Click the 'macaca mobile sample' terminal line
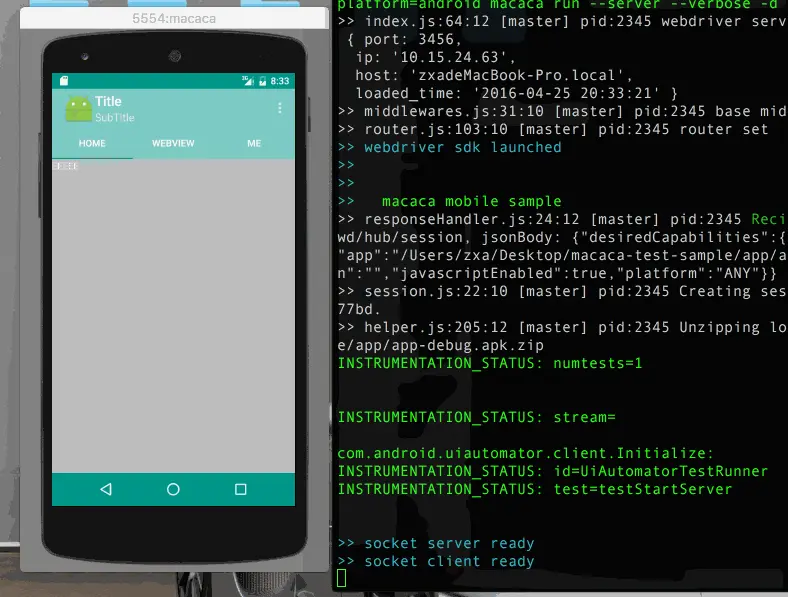This screenshot has width=788, height=597. tap(450, 201)
